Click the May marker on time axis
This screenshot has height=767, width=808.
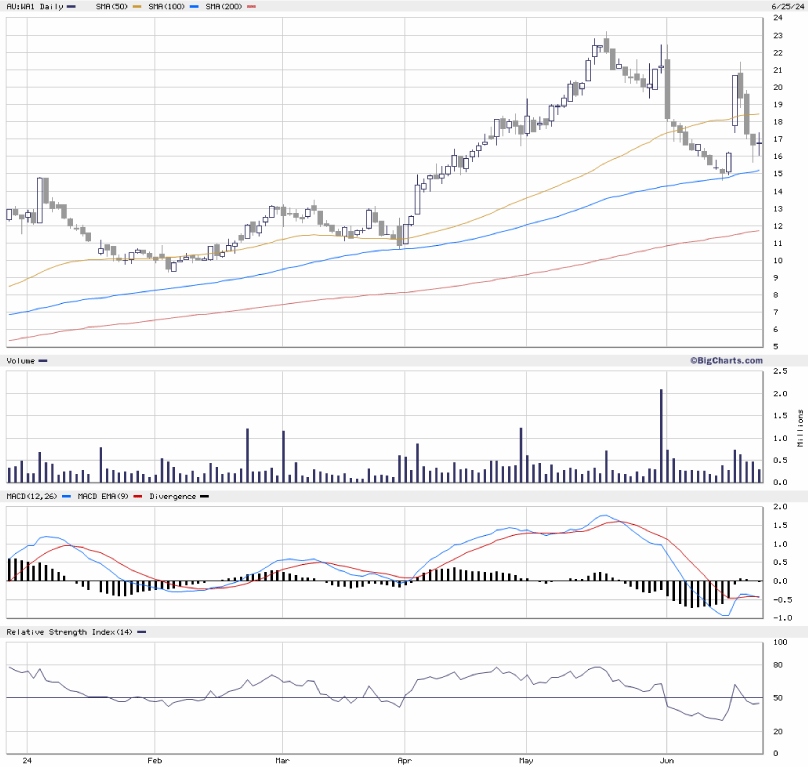click(x=527, y=760)
